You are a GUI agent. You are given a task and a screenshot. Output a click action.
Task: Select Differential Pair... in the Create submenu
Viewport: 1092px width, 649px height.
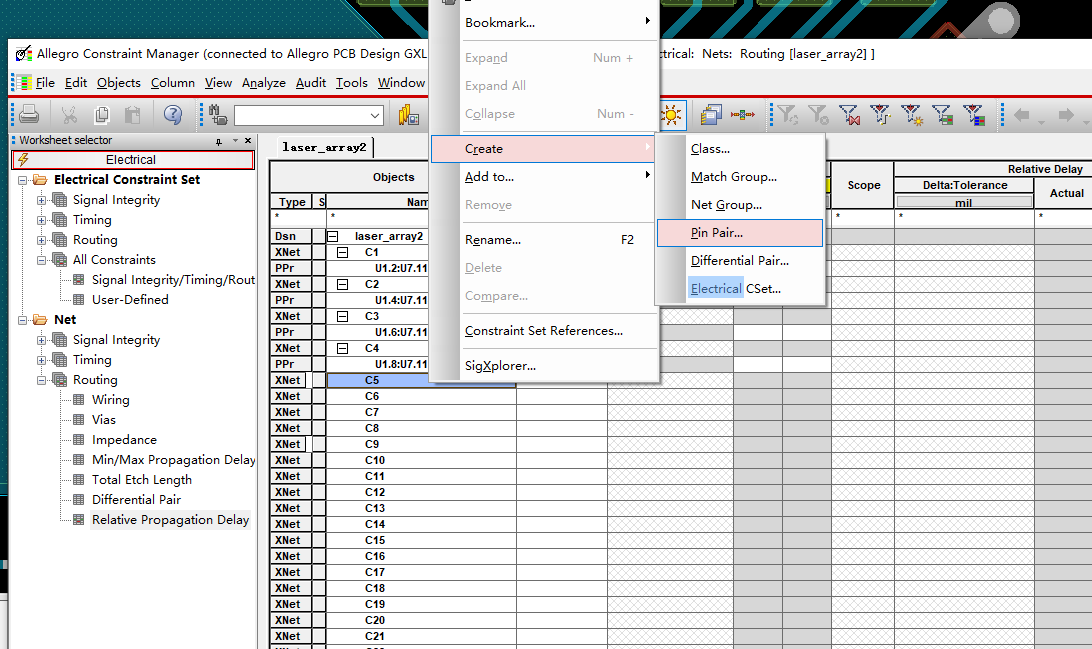(740, 261)
